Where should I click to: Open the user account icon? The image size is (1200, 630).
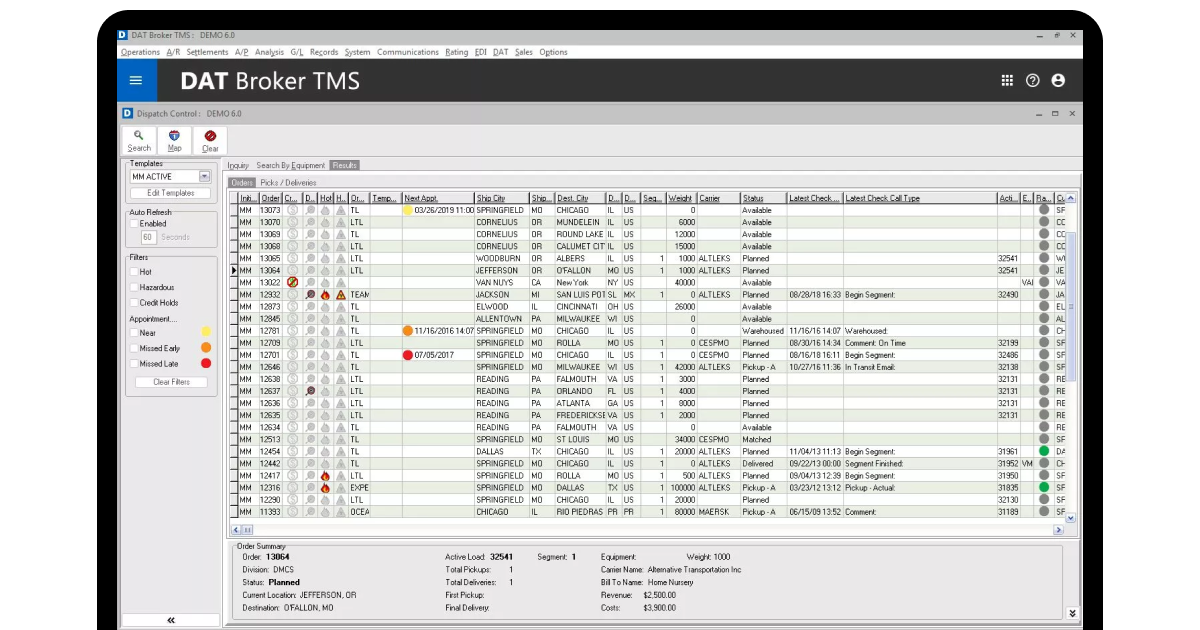[1058, 81]
